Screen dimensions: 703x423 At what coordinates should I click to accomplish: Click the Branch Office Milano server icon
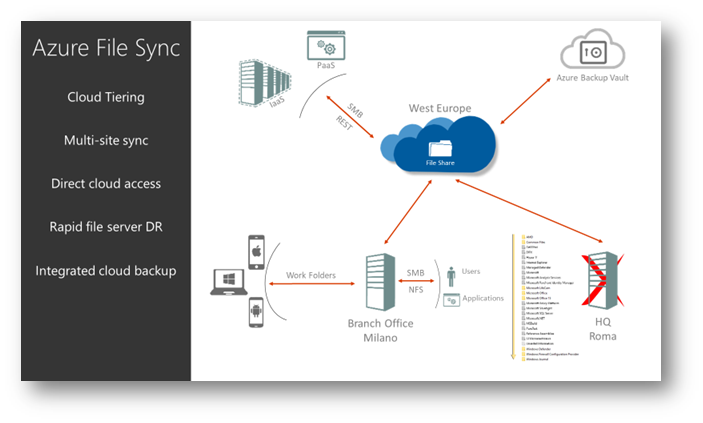pyautogui.click(x=380, y=282)
